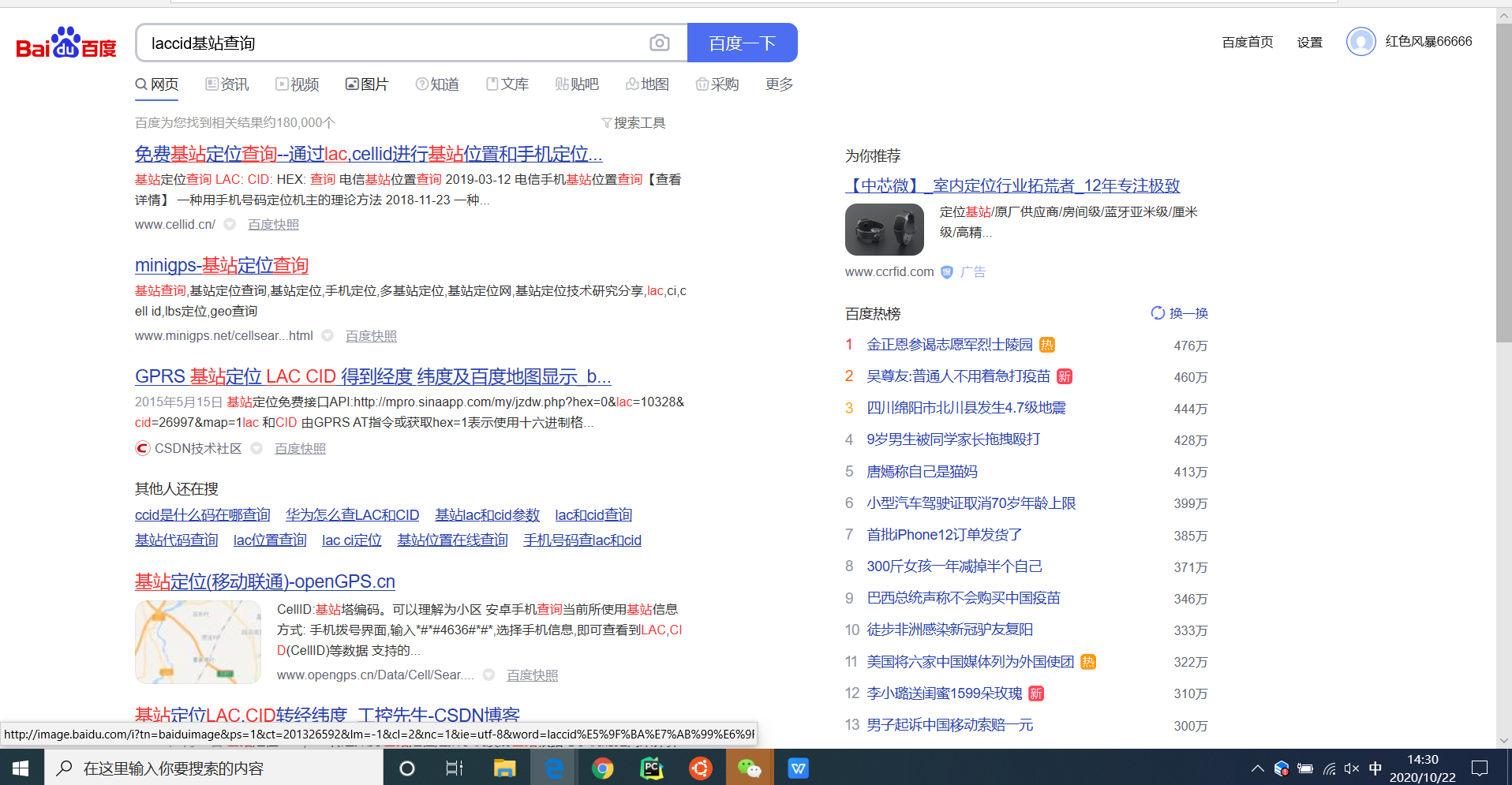The height and width of the screenshot is (785, 1512).
Task: Open Task View in the taskbar
Action: click(455, 768)
